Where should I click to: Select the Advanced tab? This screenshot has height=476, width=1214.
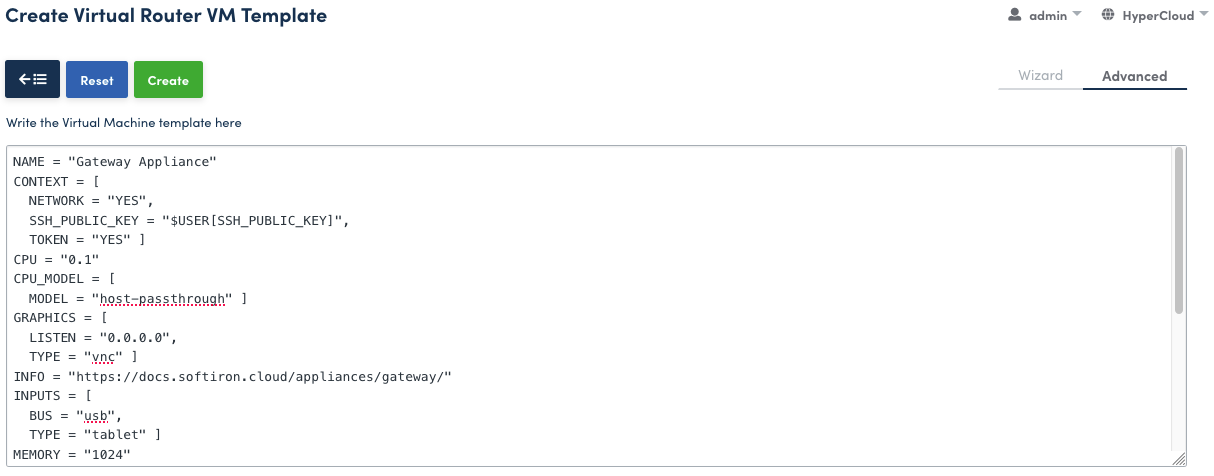(x=1134, y=76)
